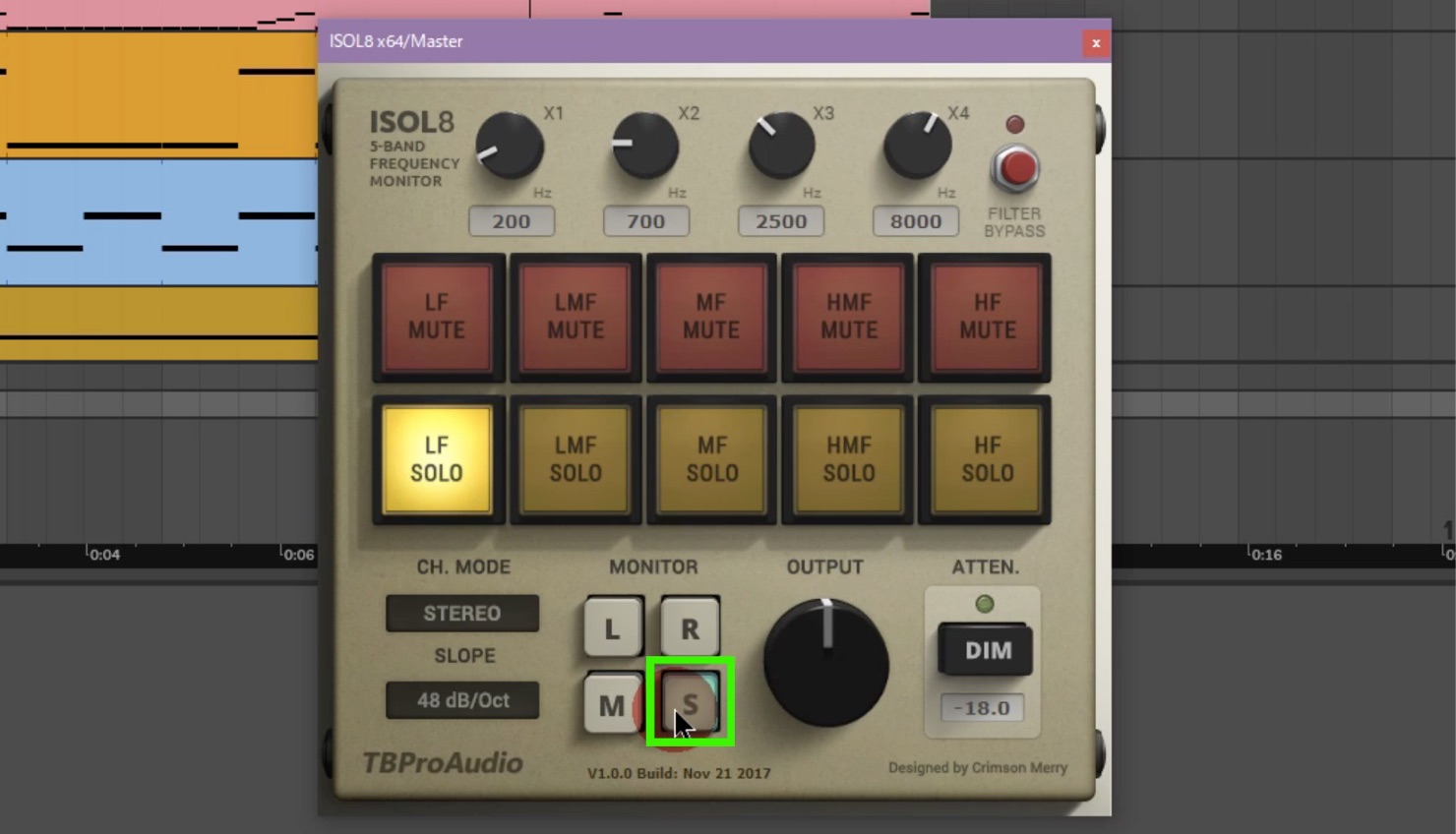Toggle the LMF MUTE button
Viewport: 1456px width, 834px height.
576,318
